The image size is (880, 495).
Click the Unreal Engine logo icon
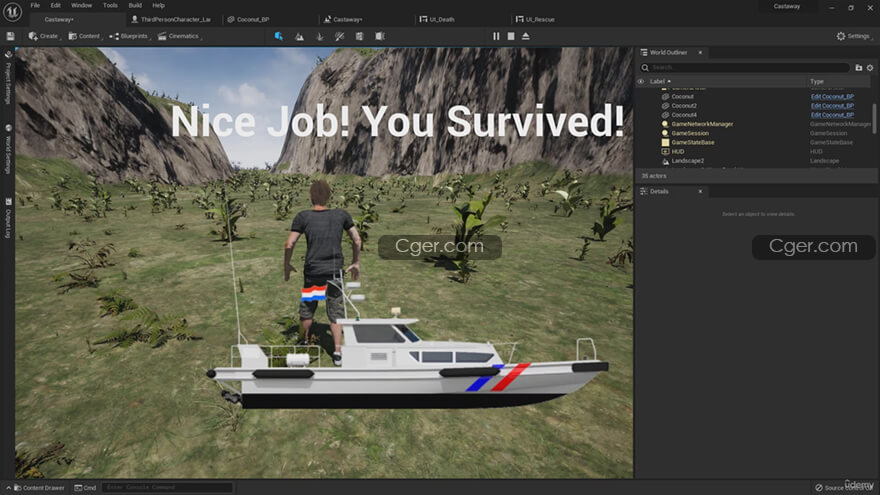(12, 11)
